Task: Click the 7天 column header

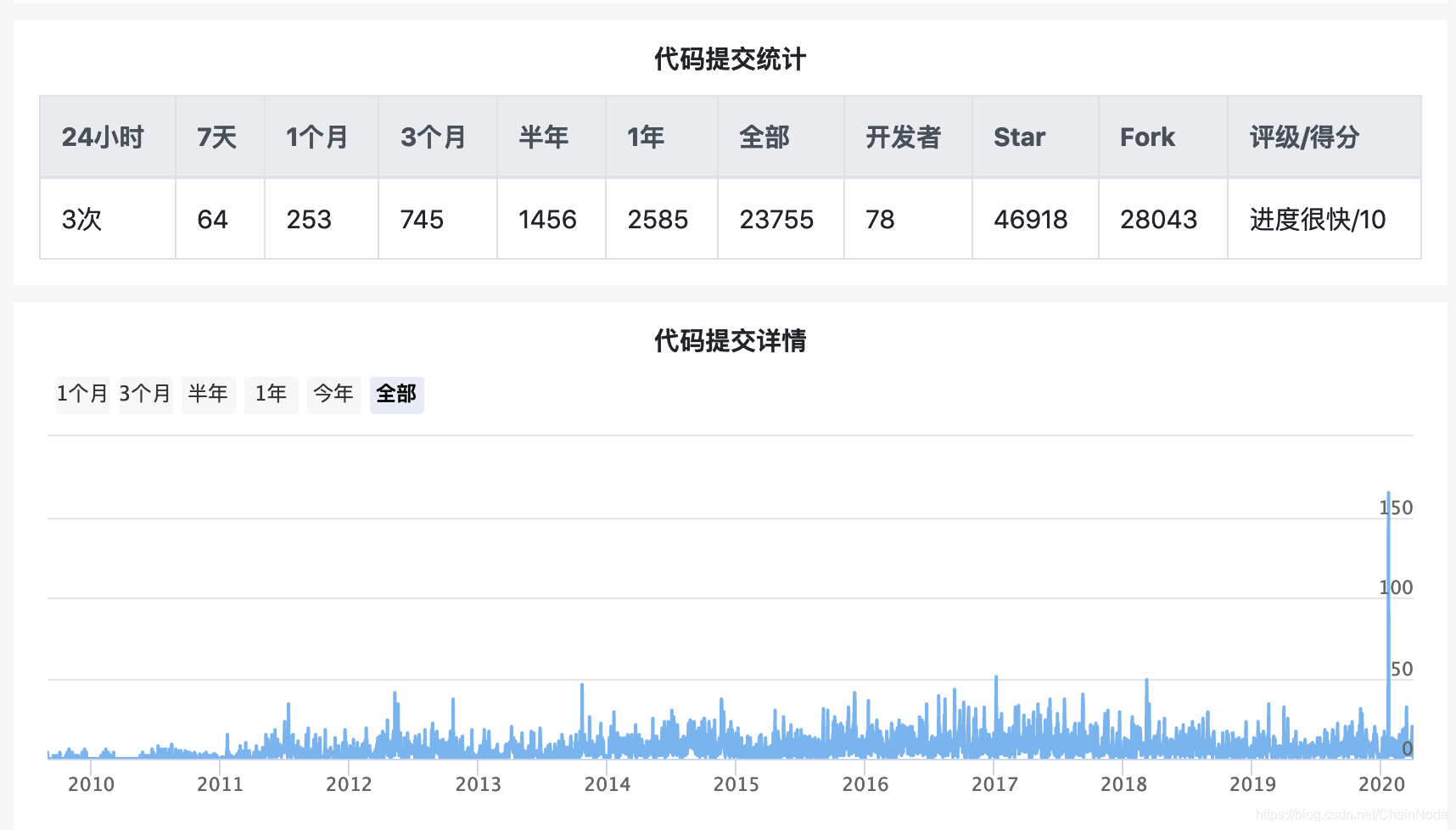Action: tap(221, 137)
